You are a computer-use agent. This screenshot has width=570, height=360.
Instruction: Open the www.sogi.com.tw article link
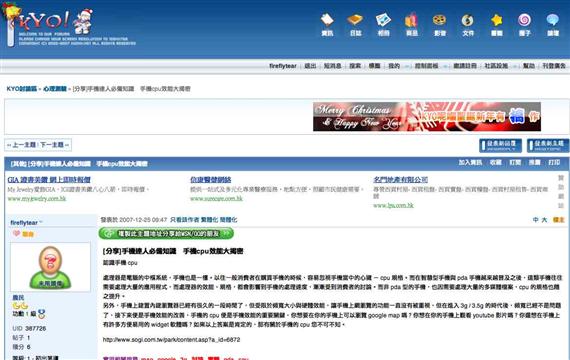[x=171, y=340]
